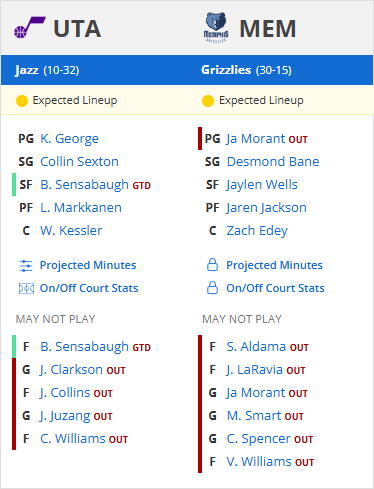The height and width of the screenshot is (489, 374).
Task: Click the Grizzlies On/Off Court Stats lock icon
Action: pyautogui.click(x=212, y=288)
